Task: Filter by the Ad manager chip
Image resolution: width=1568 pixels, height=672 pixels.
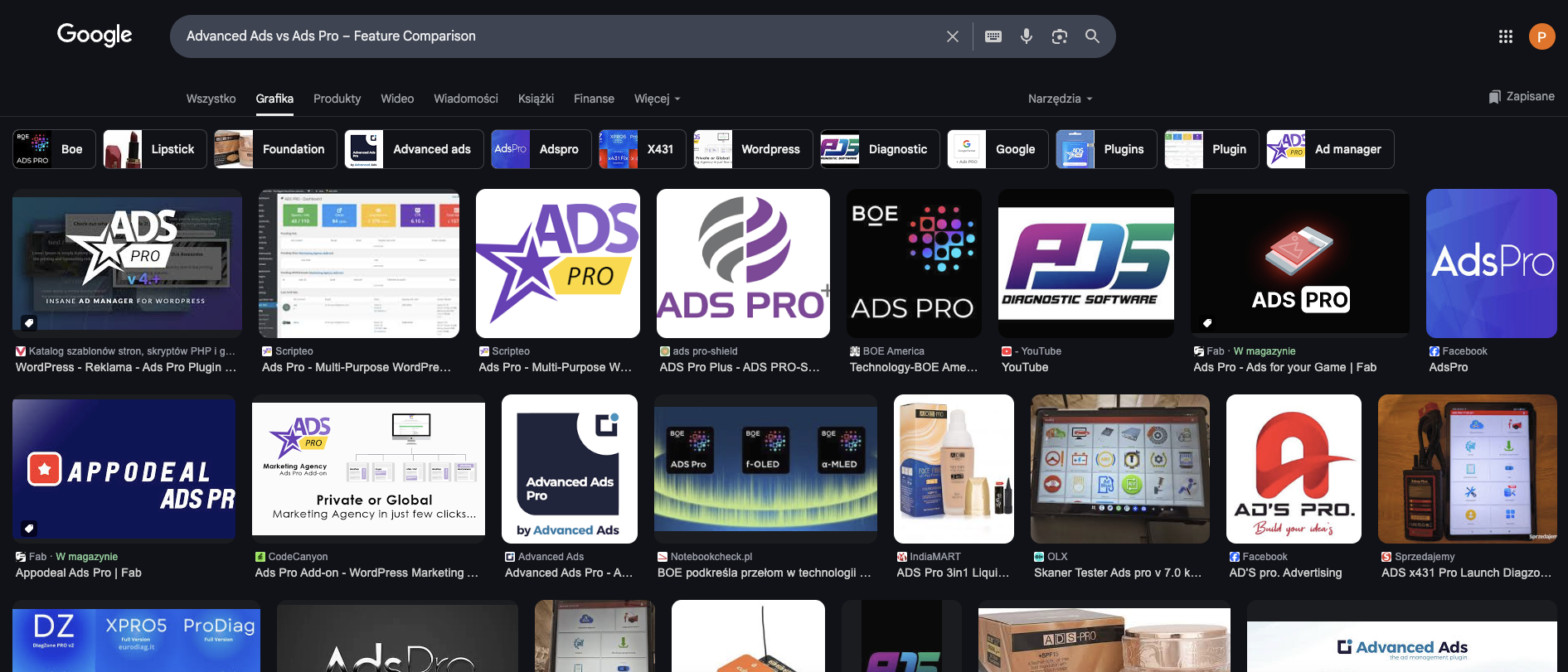Action: click(x=1330, y=149)
